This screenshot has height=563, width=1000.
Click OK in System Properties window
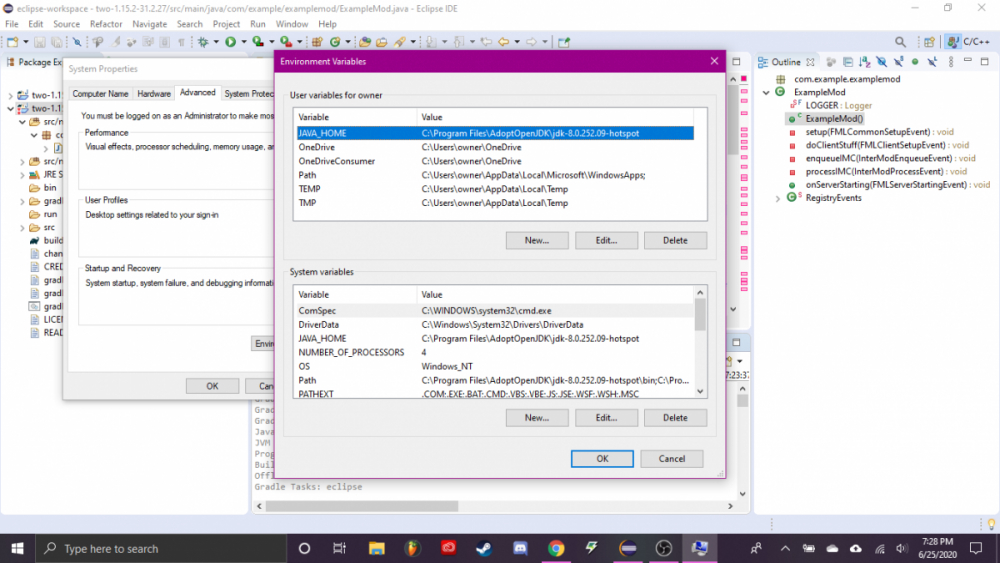(212, 386)
